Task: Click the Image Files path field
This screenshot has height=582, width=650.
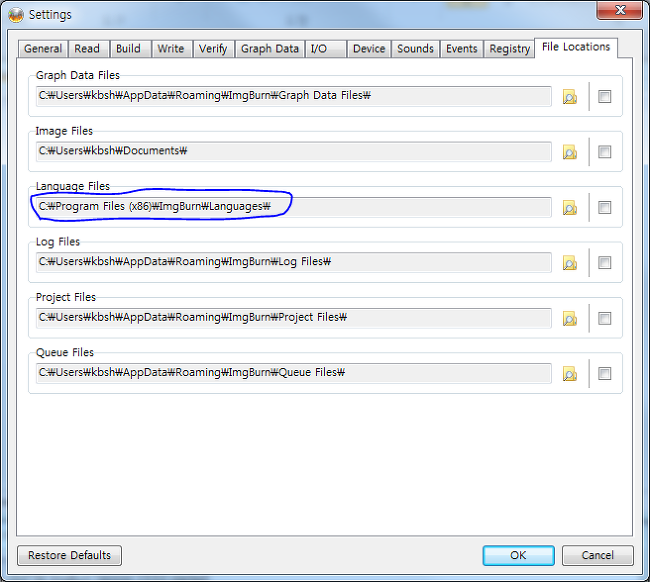Action: click(x=293, y=151)
